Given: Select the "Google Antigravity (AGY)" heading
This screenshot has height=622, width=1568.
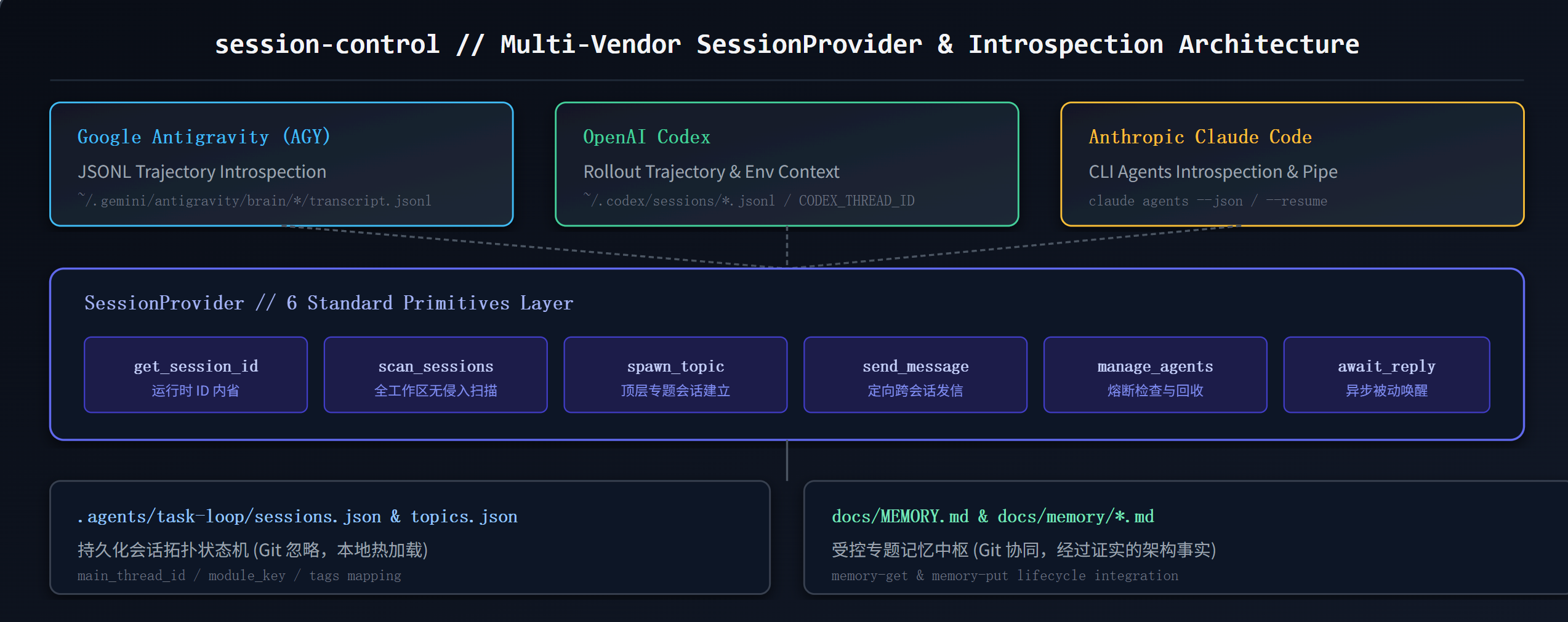Looking at the screenshot, I should pos(204,137).
